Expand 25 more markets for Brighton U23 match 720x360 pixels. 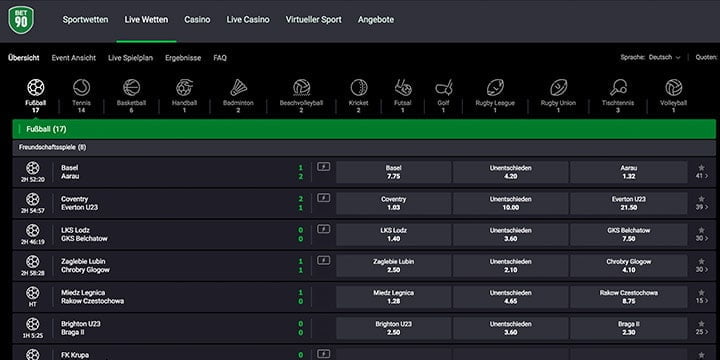click(x=702, y=332)
